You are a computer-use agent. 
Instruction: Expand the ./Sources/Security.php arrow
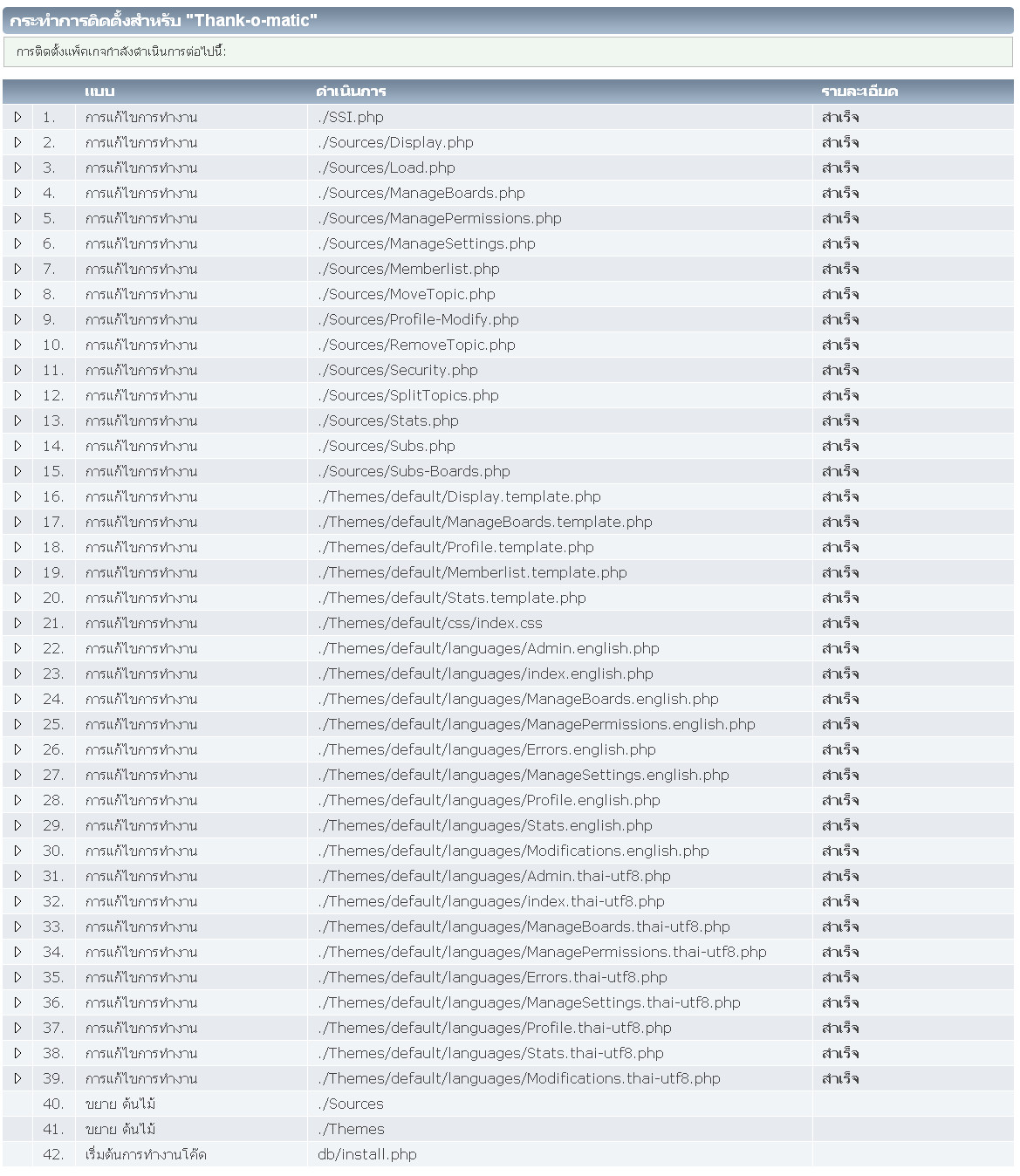(x=17, y=370)
